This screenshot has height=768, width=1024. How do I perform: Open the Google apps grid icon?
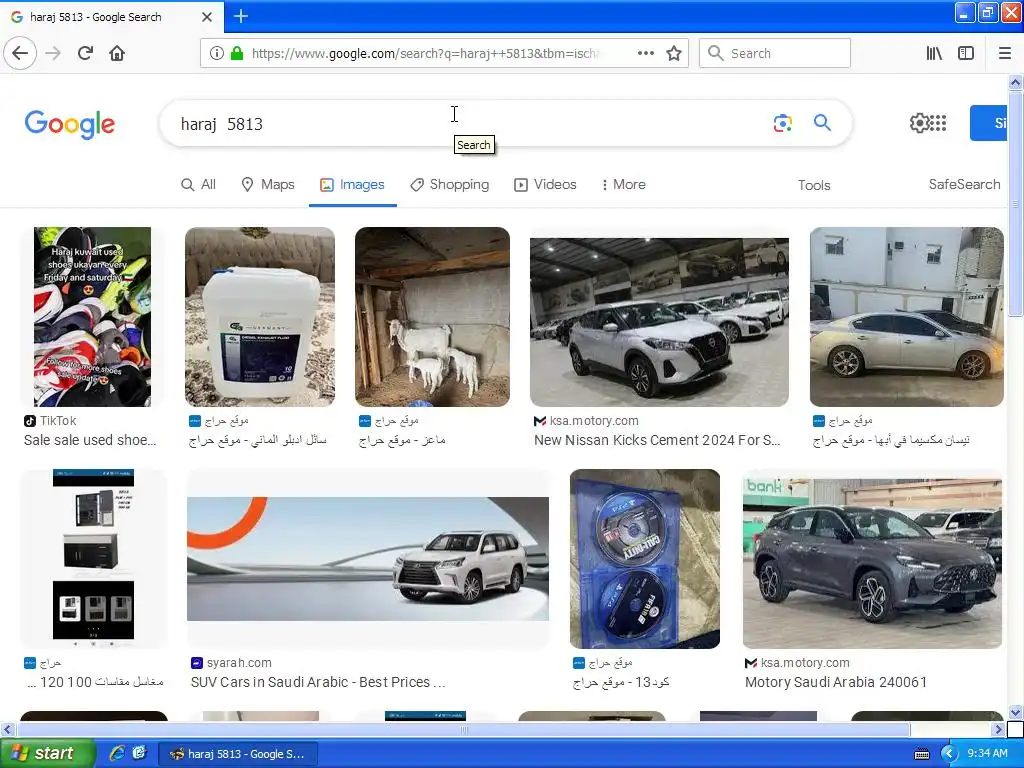click(938, 123)
